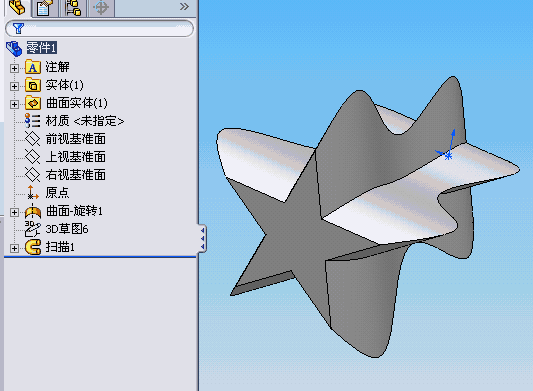Switch to the ConfigurationManager tab
533x391 pixels.
(73, 7)
